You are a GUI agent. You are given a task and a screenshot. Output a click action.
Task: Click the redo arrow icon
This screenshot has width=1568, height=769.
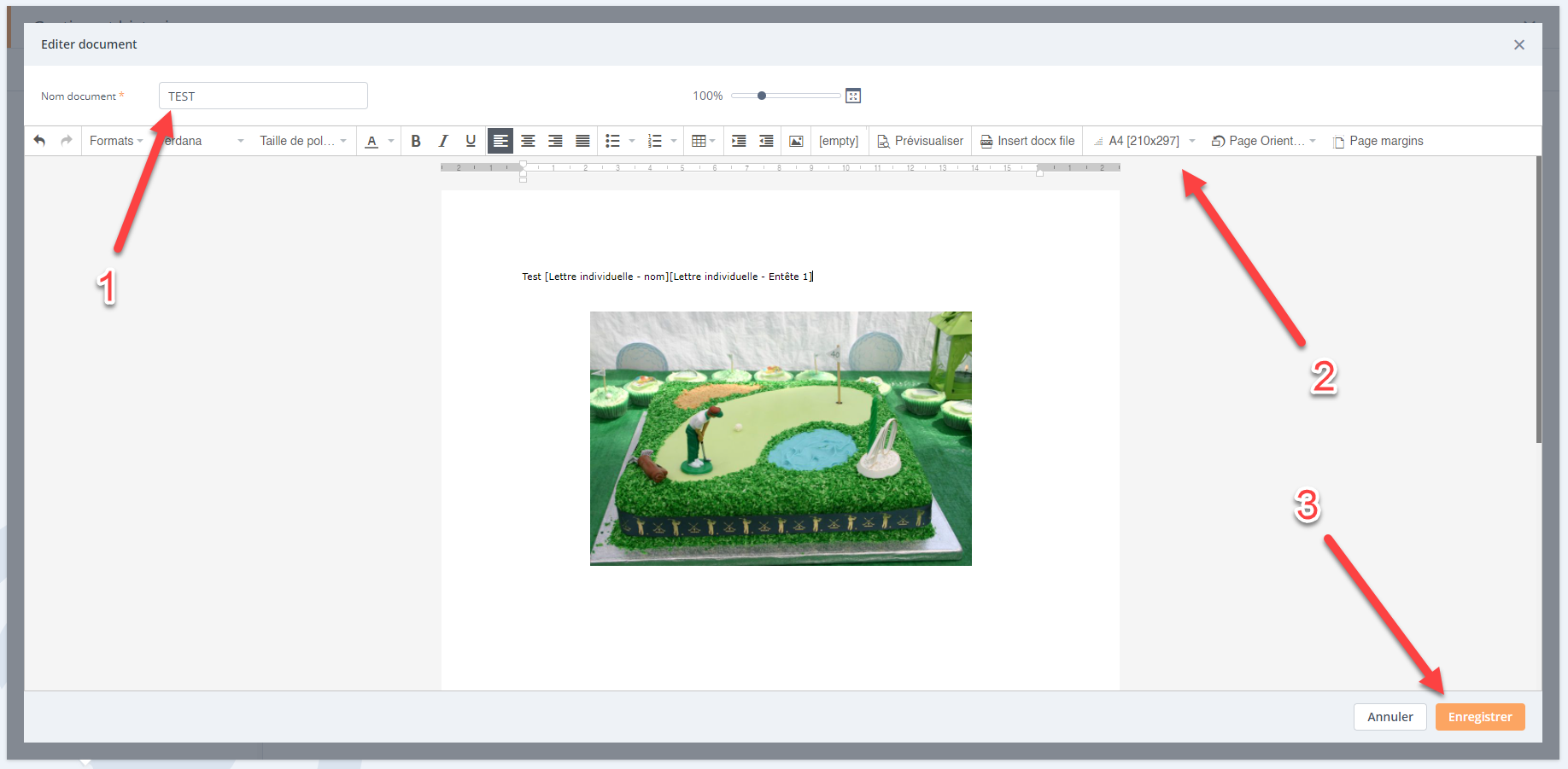click(67, 141)
